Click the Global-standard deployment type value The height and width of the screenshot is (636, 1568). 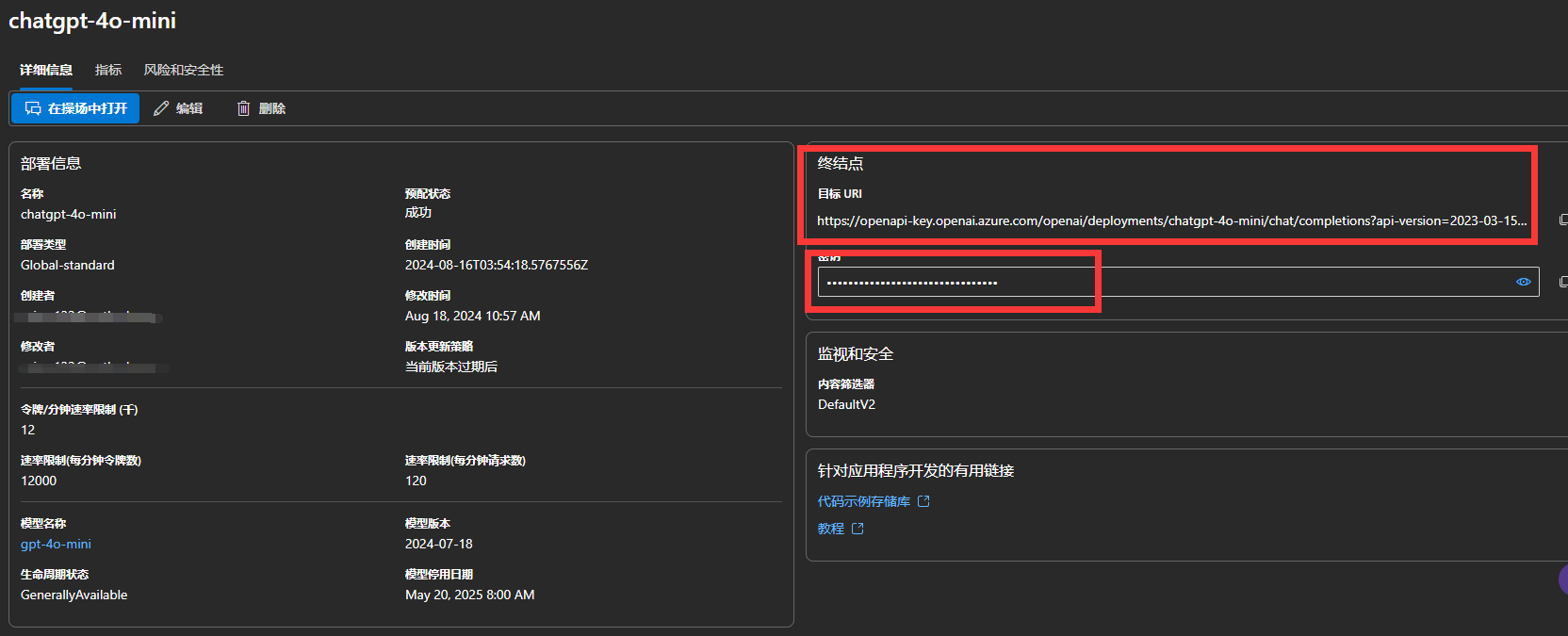[x=68, y=265]
